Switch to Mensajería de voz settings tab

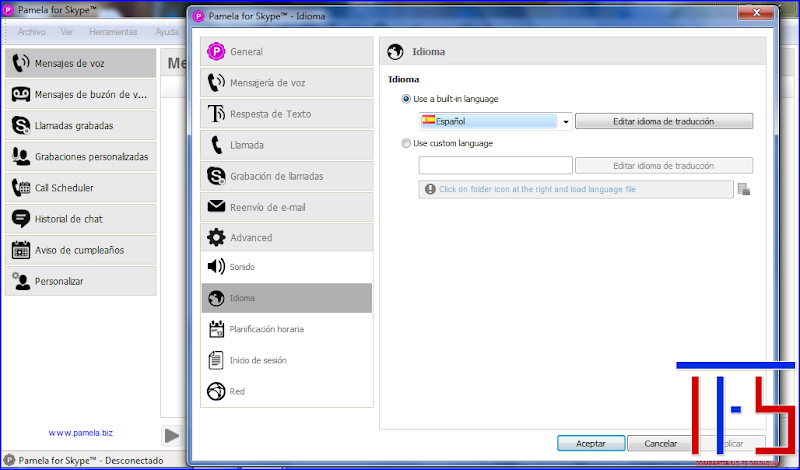coord(287,83)
